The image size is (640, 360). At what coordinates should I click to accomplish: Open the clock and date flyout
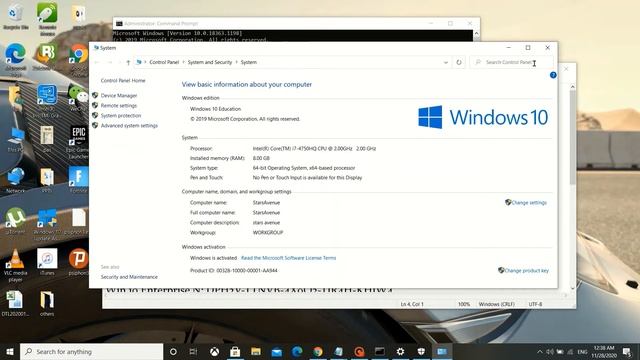tap(604, 351)
